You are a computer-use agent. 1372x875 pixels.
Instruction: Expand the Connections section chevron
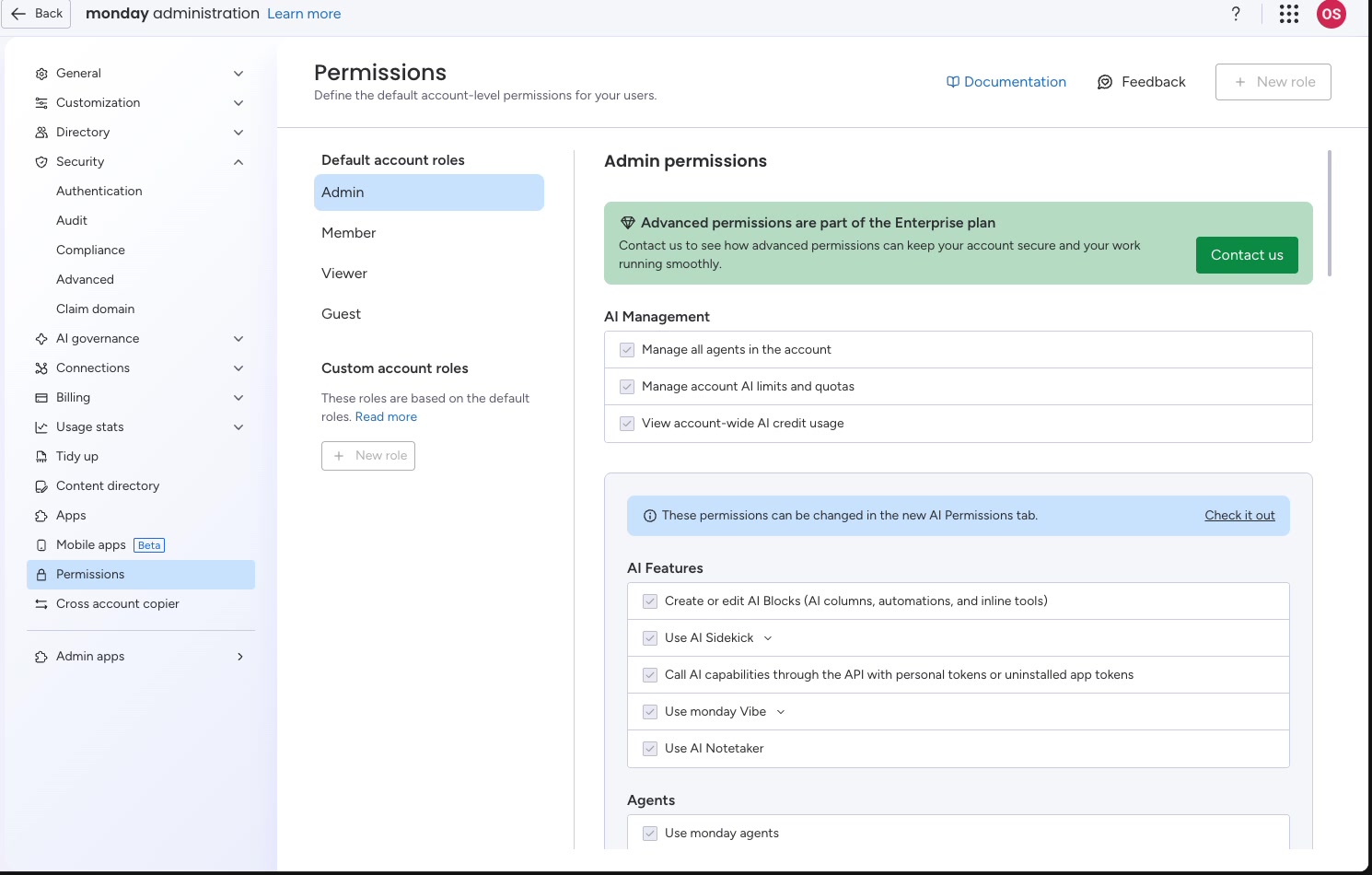(x=238, y=368)
